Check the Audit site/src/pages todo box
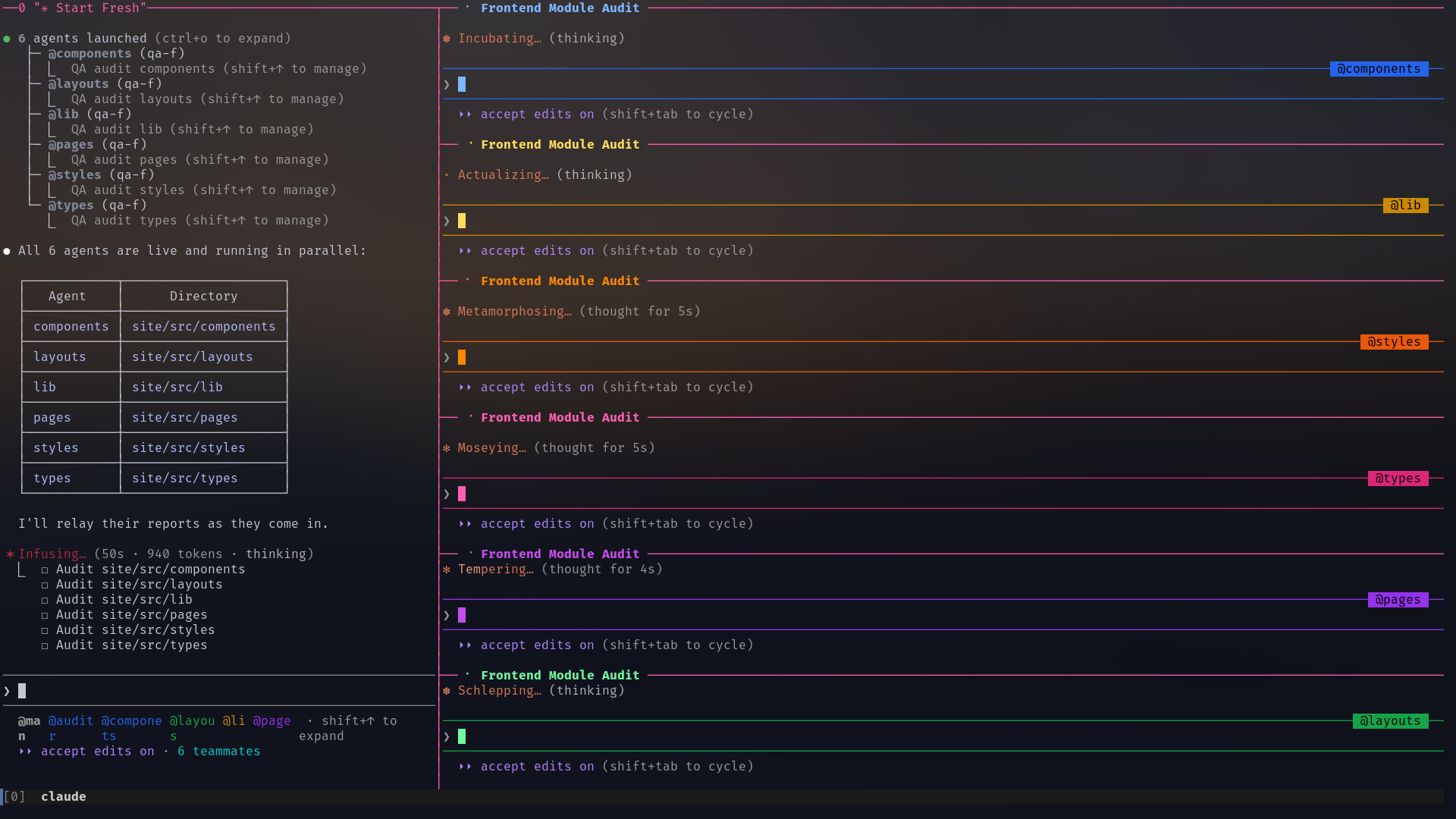The width and height of the screenshot is (1456, 819). tap(45, 615)
